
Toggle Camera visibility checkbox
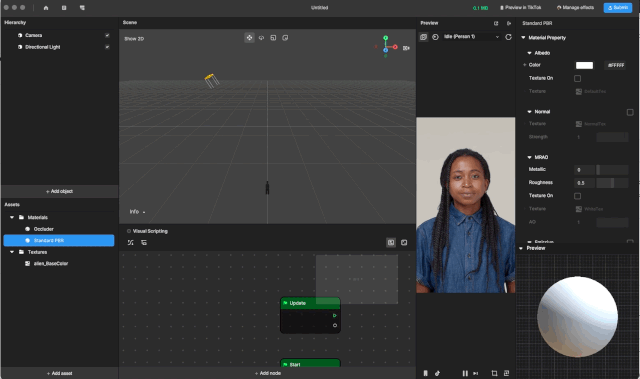coord(107,35)
